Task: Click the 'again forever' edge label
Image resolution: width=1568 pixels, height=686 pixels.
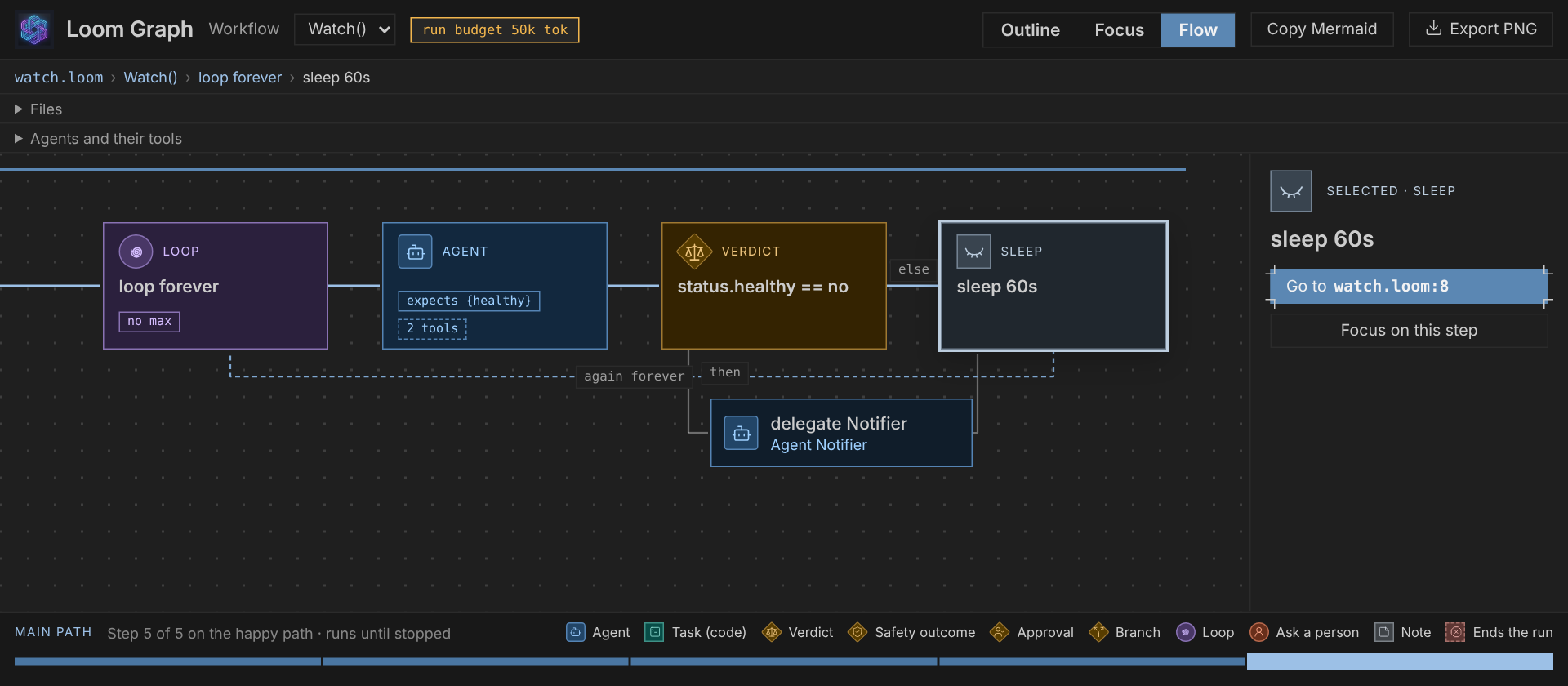Action: coord(635,376)
